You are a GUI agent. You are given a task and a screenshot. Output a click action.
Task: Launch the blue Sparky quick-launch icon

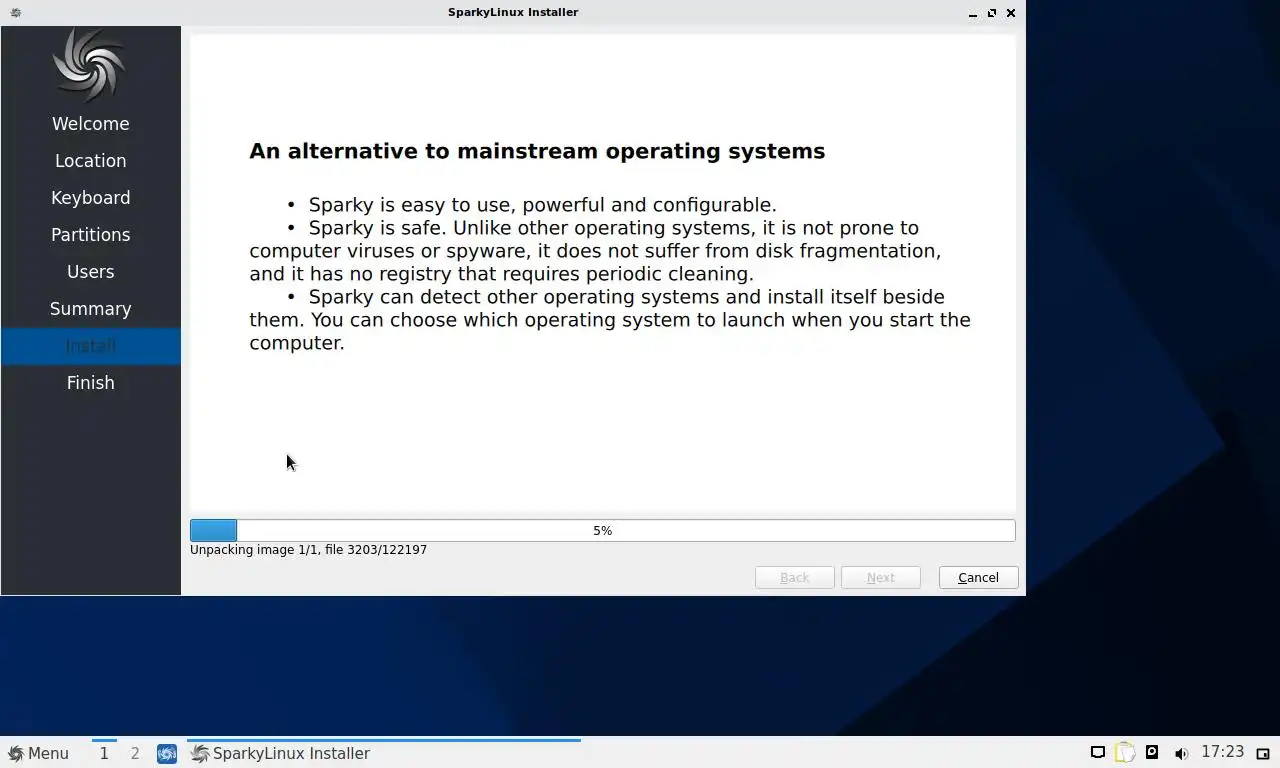coord(167,753)
